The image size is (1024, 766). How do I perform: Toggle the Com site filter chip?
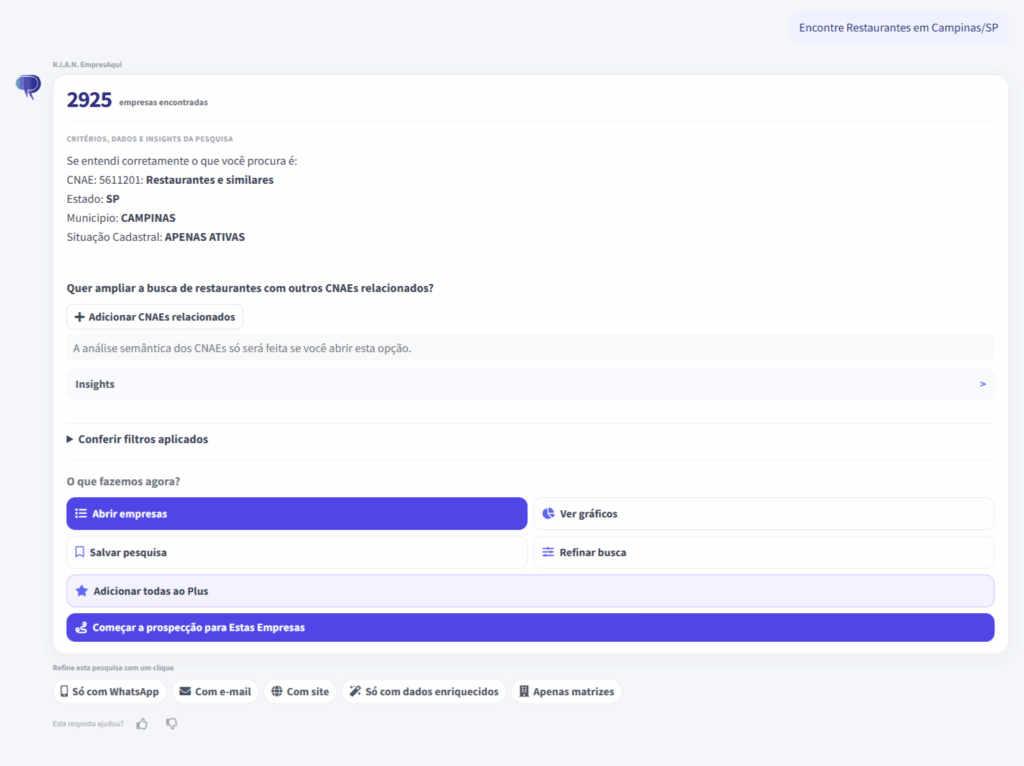click(x=300, y=692)
